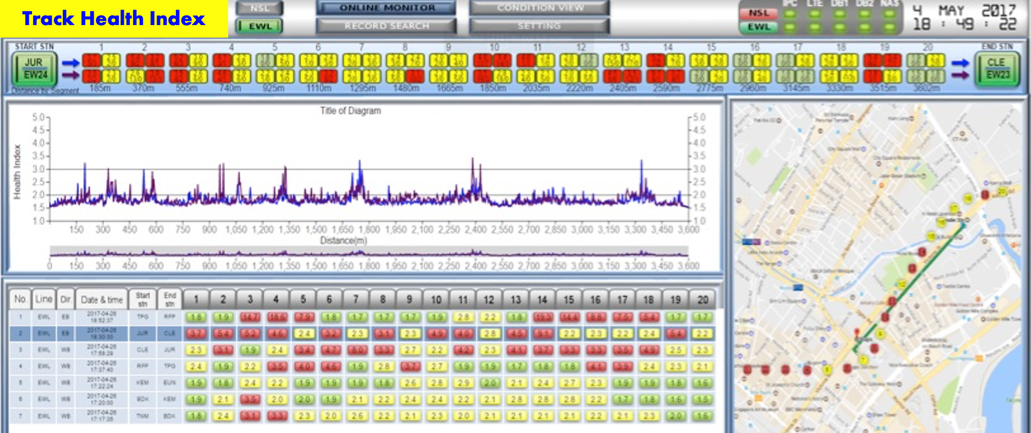The height and width of the screenshot is (433, 1031).
Task: Click the segment 1 column header in table
Action: click(196, 298)
